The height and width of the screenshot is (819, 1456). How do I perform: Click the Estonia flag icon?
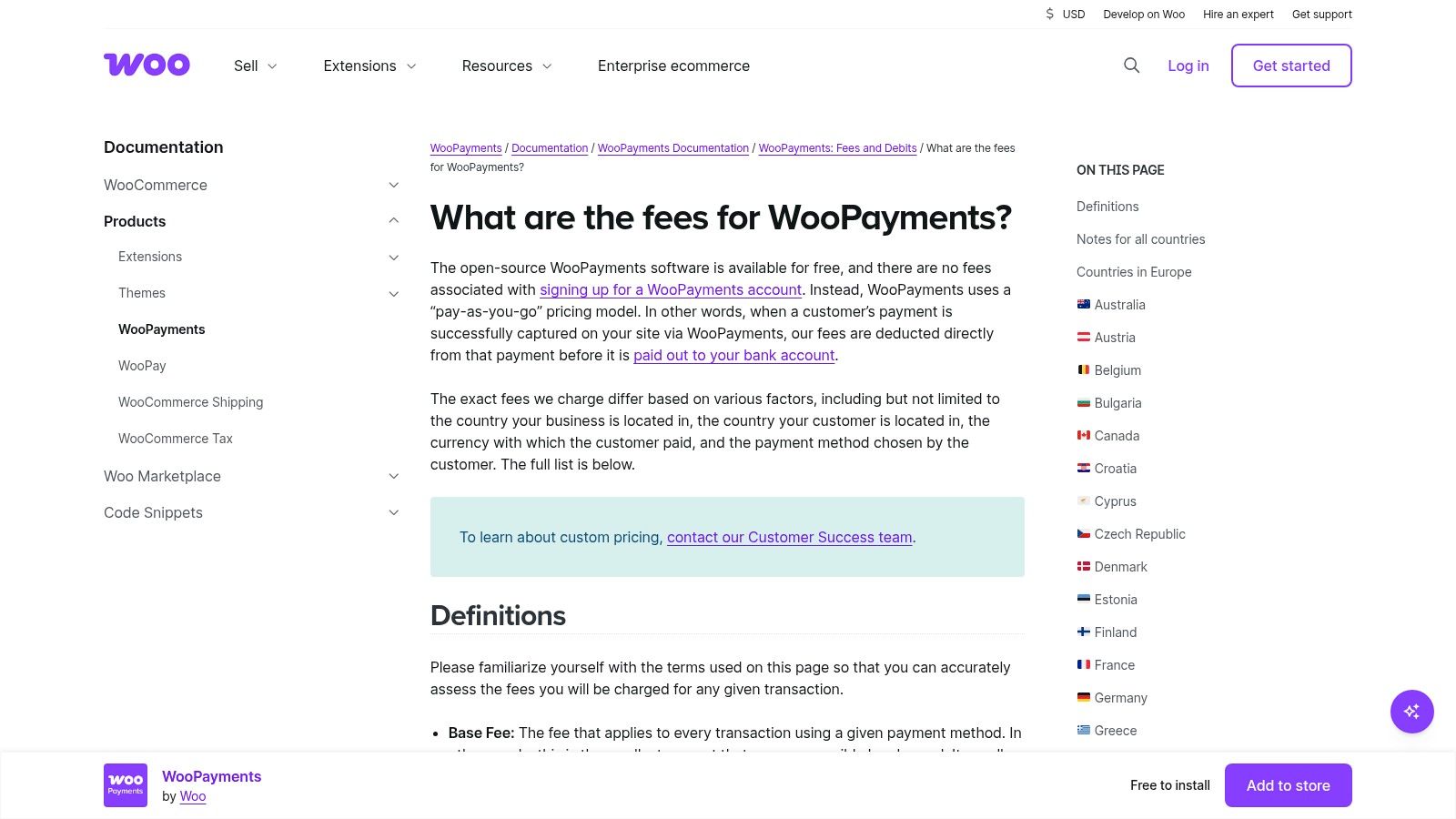click(1083, 600)
